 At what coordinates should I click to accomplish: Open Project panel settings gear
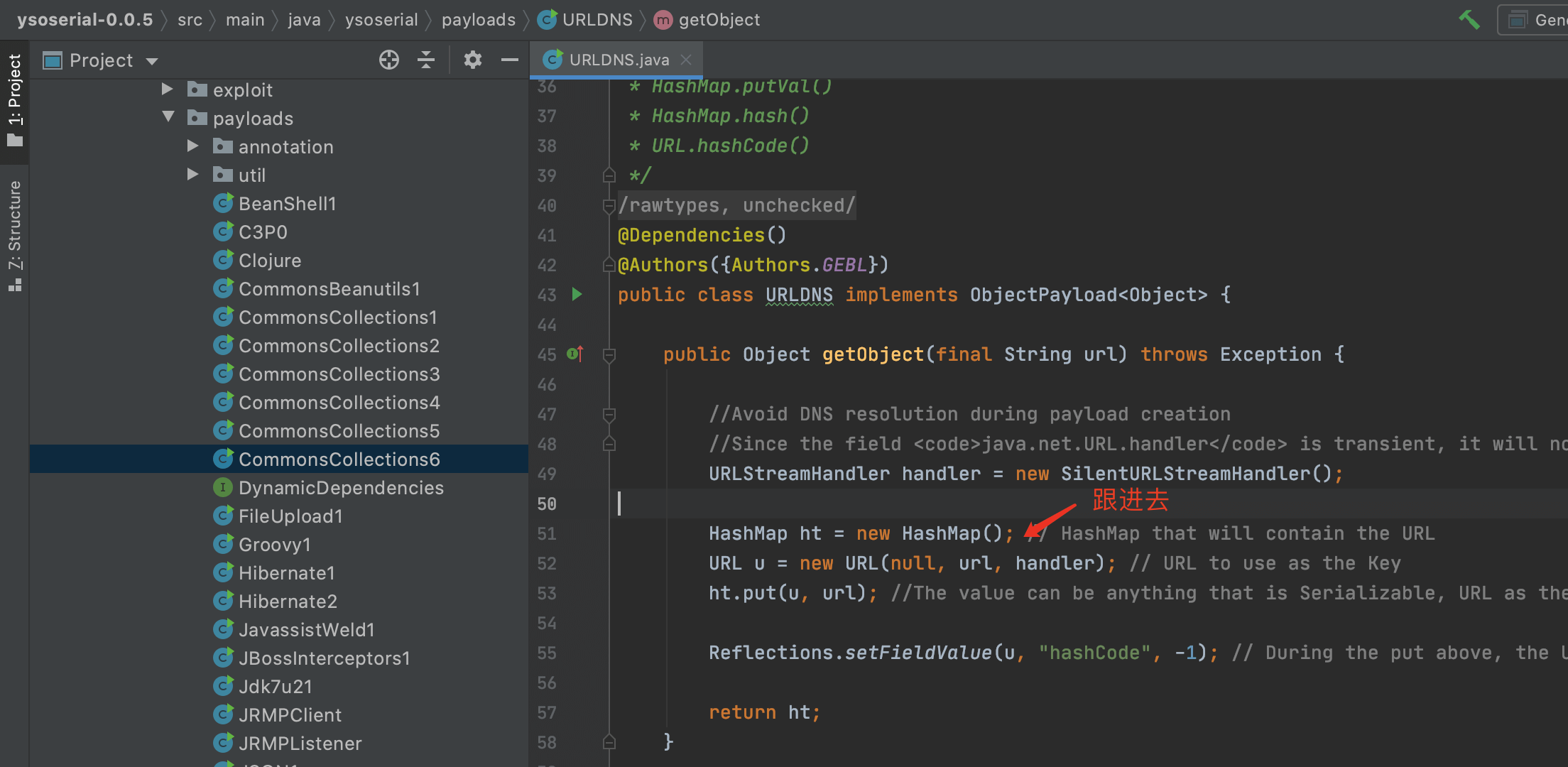pyautogui.click(x=472, y=60)
